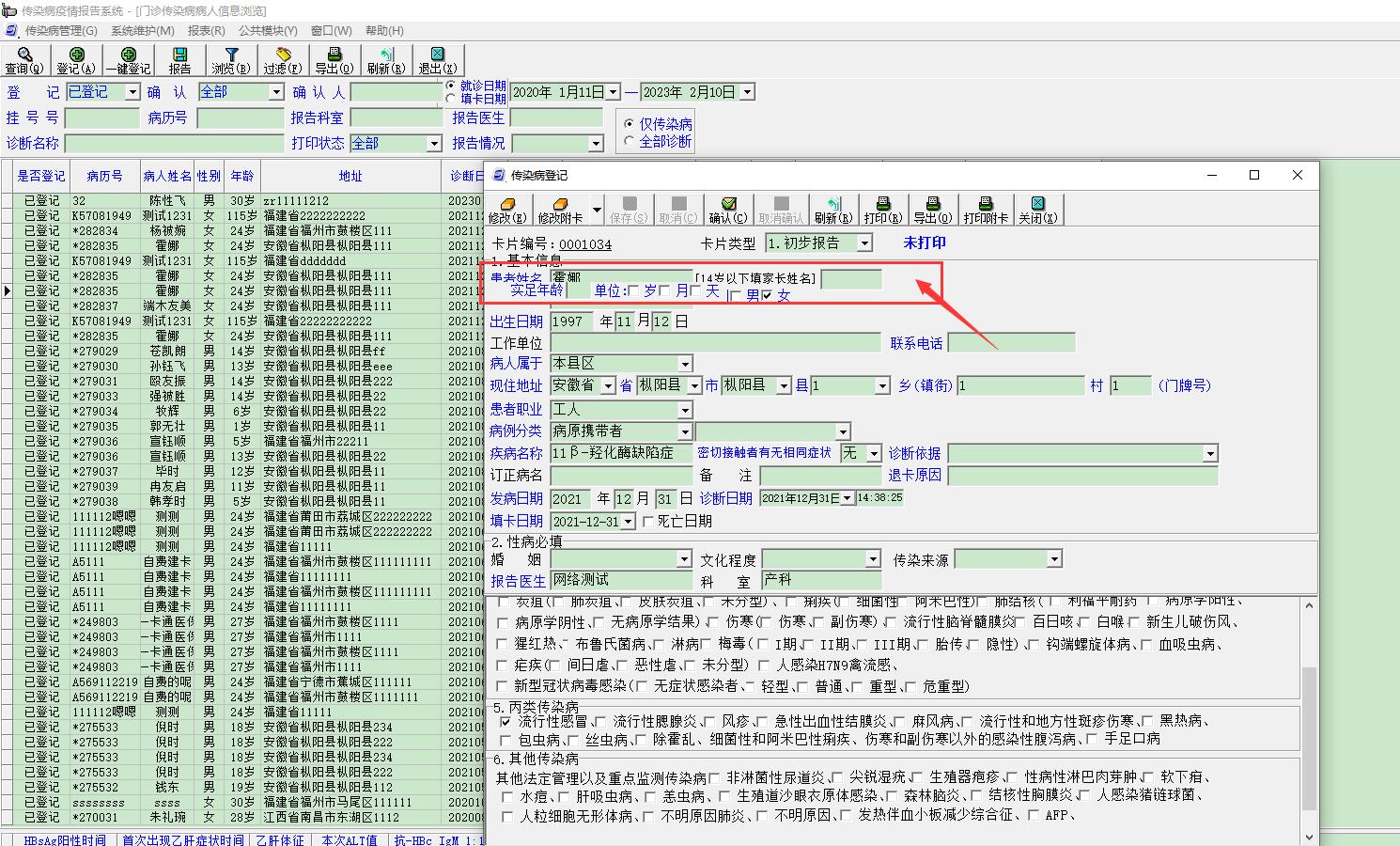Click the 确认(C) confirm icon in dialog
Viewport: 1400px width, 846px height.
728,204
